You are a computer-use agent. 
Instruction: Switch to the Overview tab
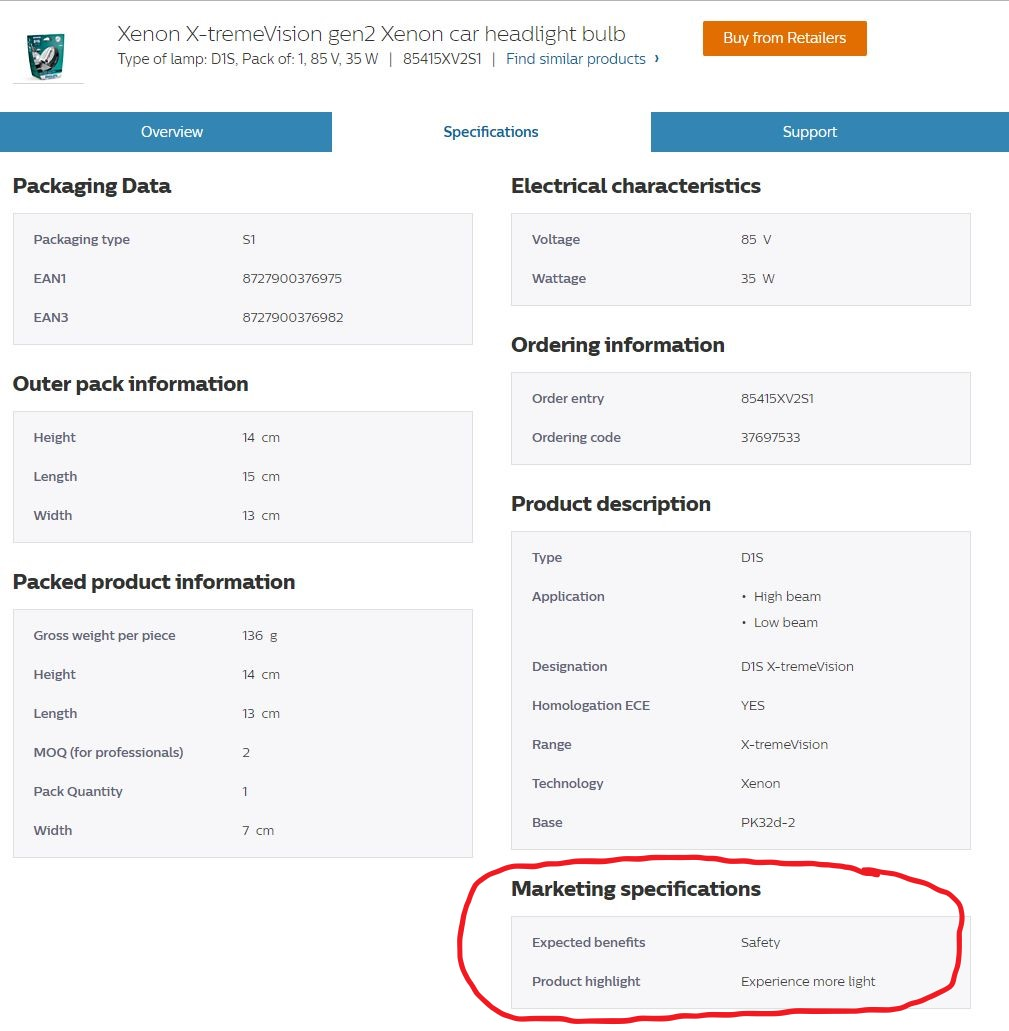tap(171, 132)
